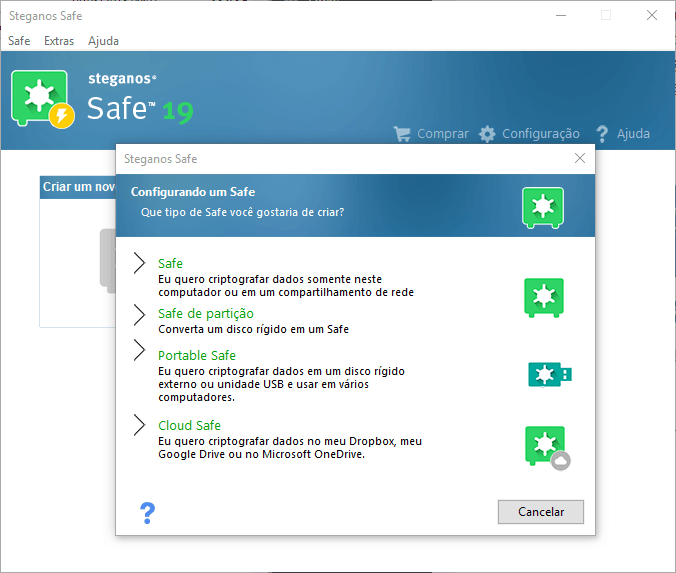Expand the Cloud Safe chevron
The width and height of the screenshot is (676, 573).
point(139,425)
